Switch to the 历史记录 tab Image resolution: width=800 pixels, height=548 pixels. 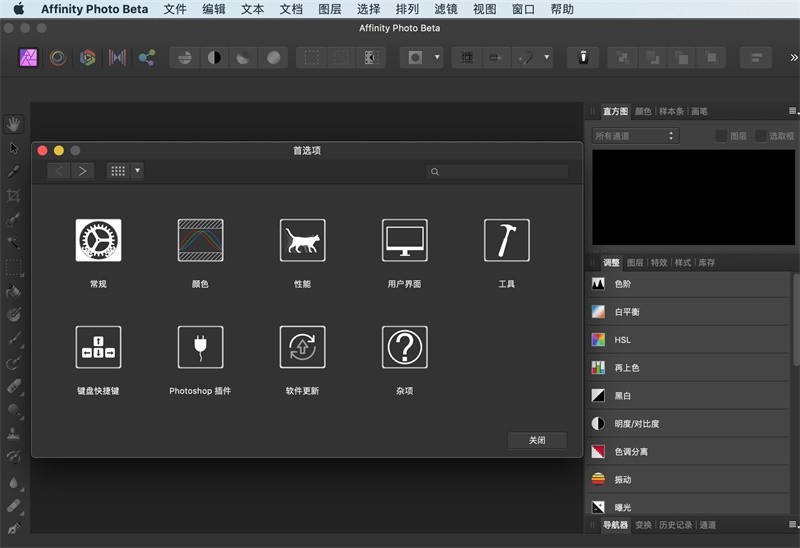[x=675, y=525]
